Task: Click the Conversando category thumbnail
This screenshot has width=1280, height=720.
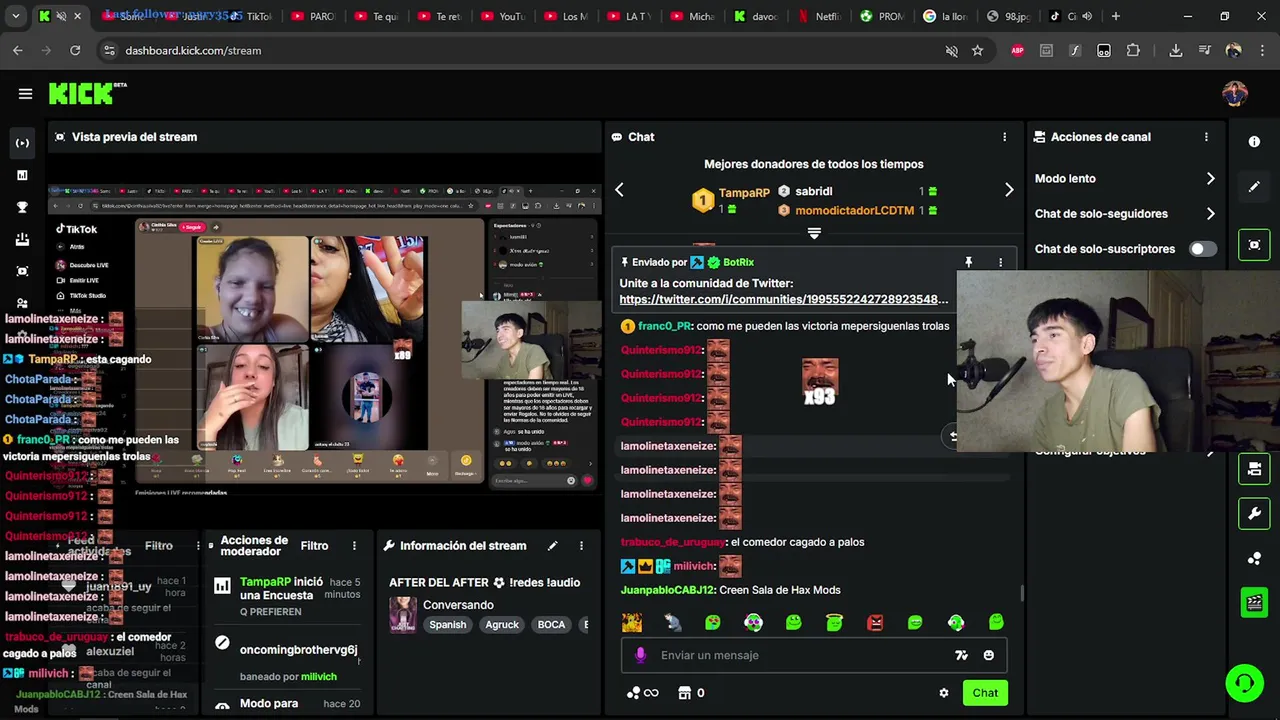Action: 403,615
